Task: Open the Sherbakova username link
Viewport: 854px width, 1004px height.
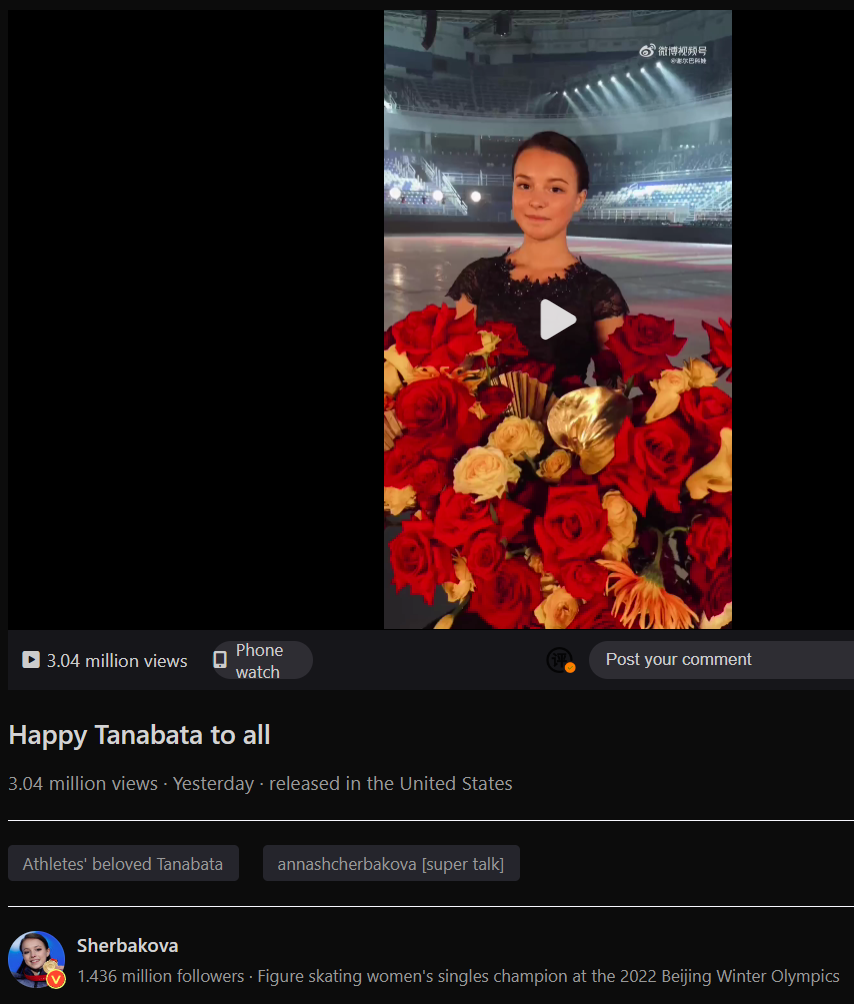Action: pos(127,945)
